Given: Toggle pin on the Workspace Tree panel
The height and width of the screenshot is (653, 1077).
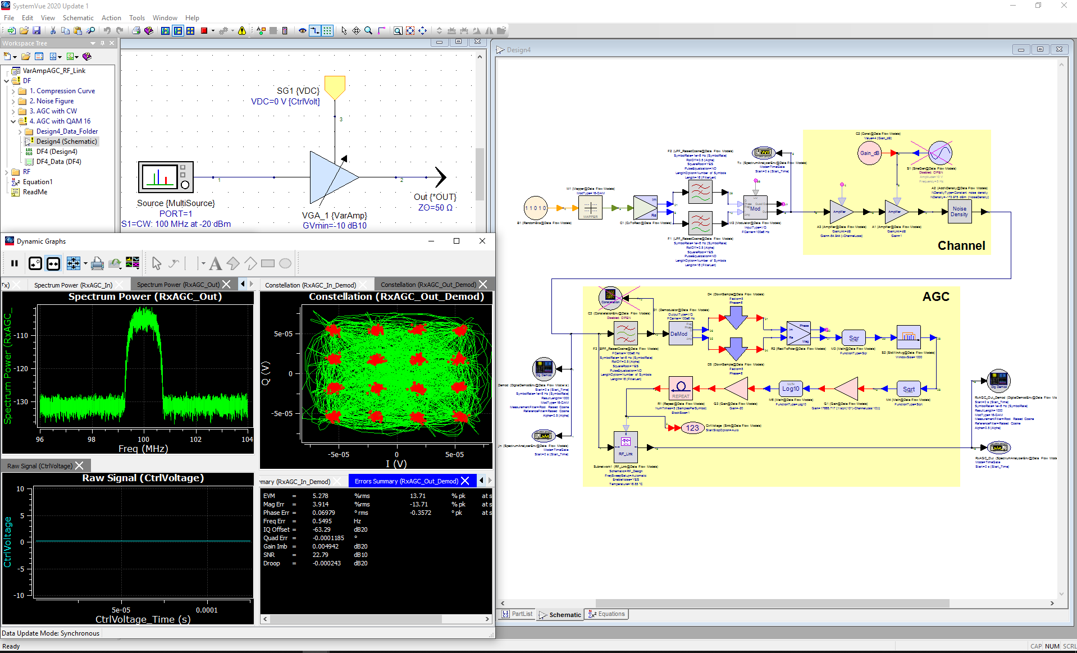Looking at the screenshot, I should (x=101, y=44).
